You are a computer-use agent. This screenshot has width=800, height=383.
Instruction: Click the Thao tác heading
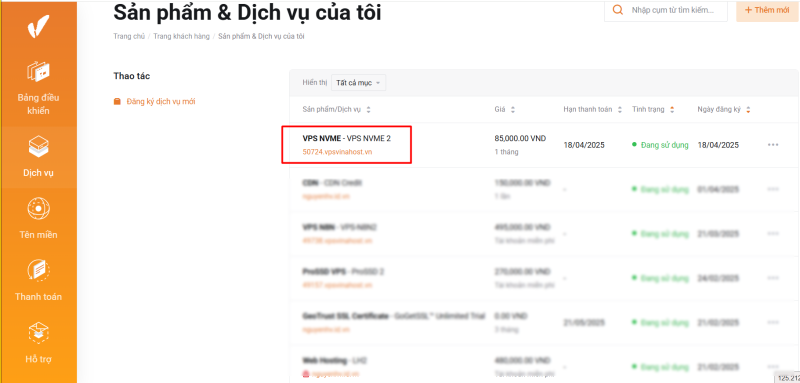click(x=132, y=76)
